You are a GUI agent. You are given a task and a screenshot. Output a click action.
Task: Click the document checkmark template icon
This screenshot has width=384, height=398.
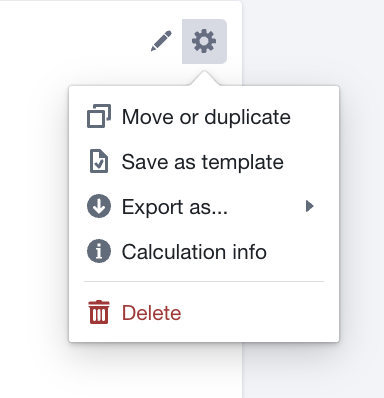(x=99, y=161)
